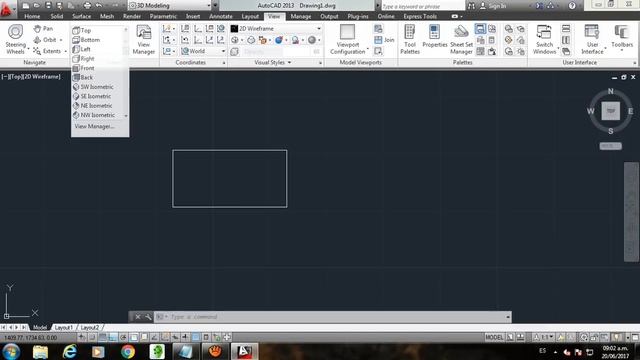This screenshot has width=640, height=360.
Task: Toggle Ortho Mode in status bar
Action: click(113, 337)
